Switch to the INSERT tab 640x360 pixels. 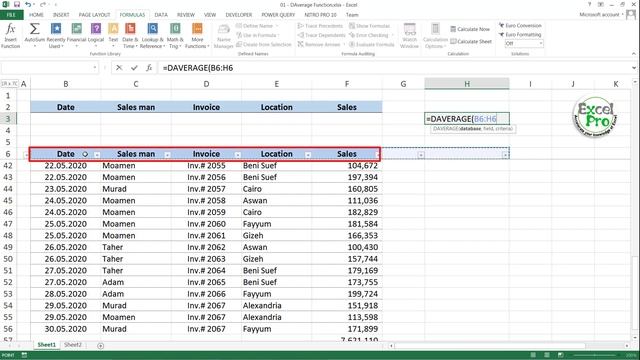coord(61,15)
